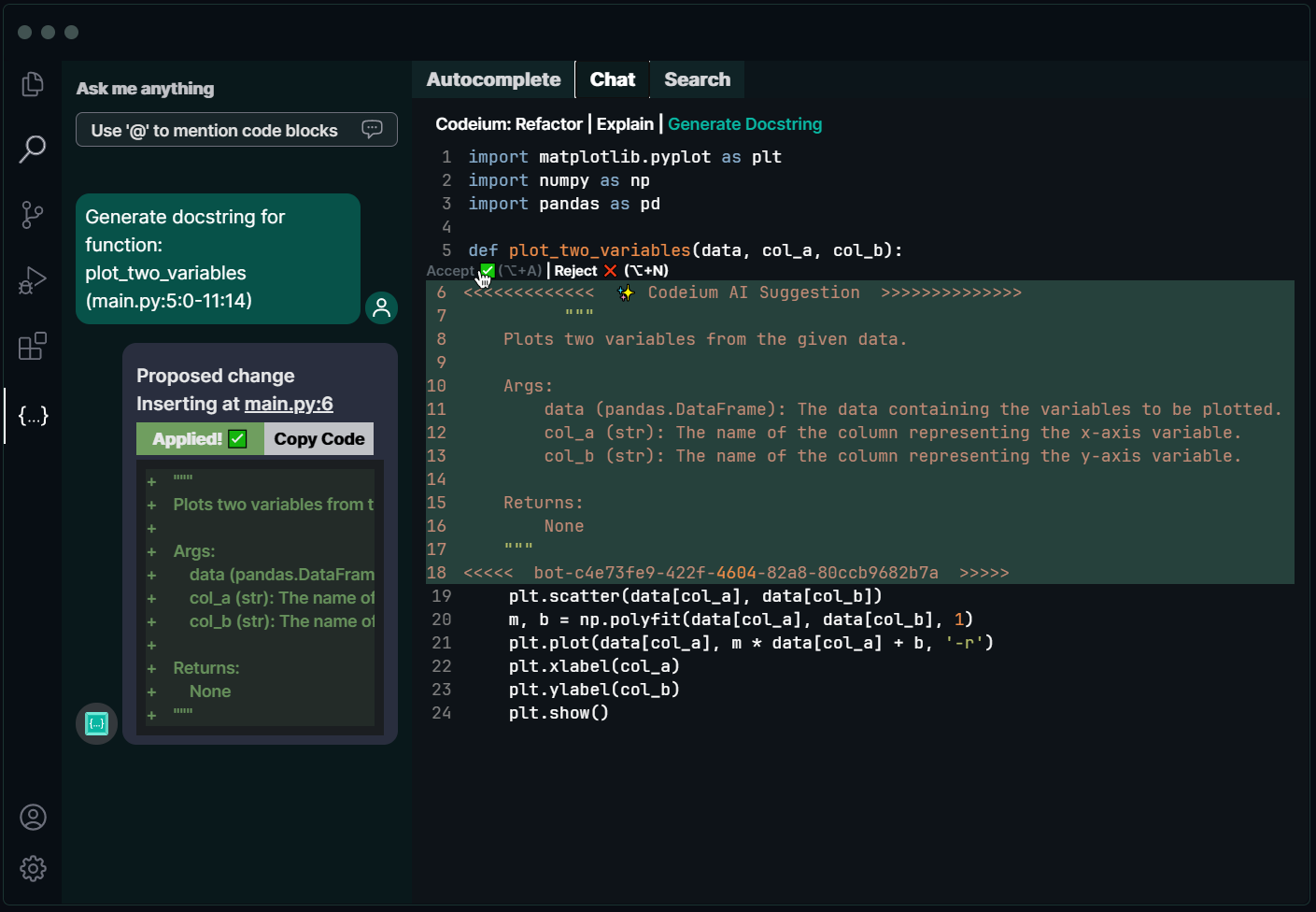The height and width of the screenshot is (912, 1316).
Task: Click the 'plt.ylabel(col_b)' line
Action: click(594, 690)
